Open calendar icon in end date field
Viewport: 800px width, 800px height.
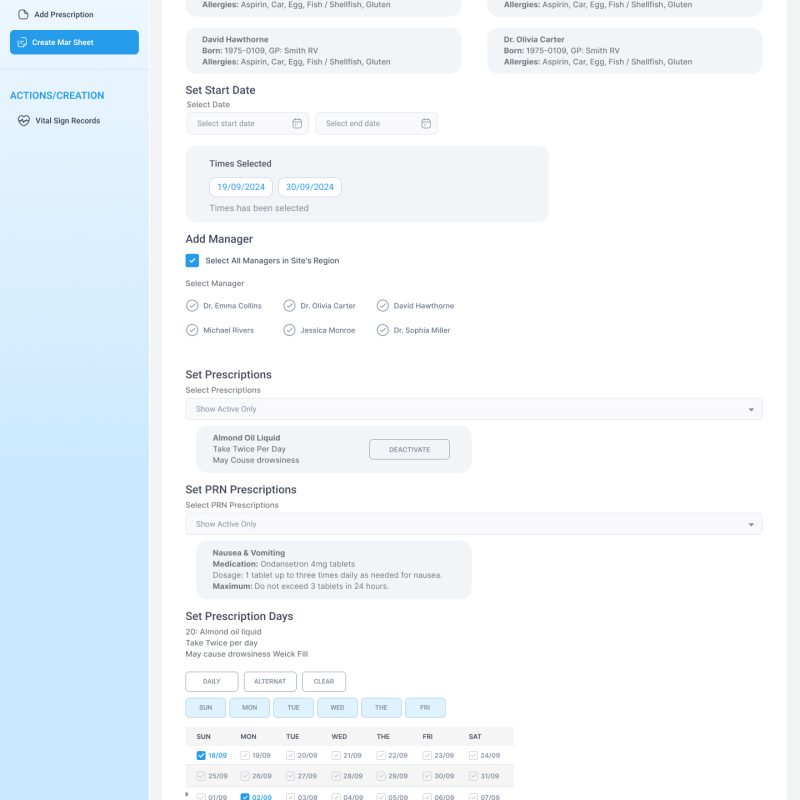pos(426,124)
